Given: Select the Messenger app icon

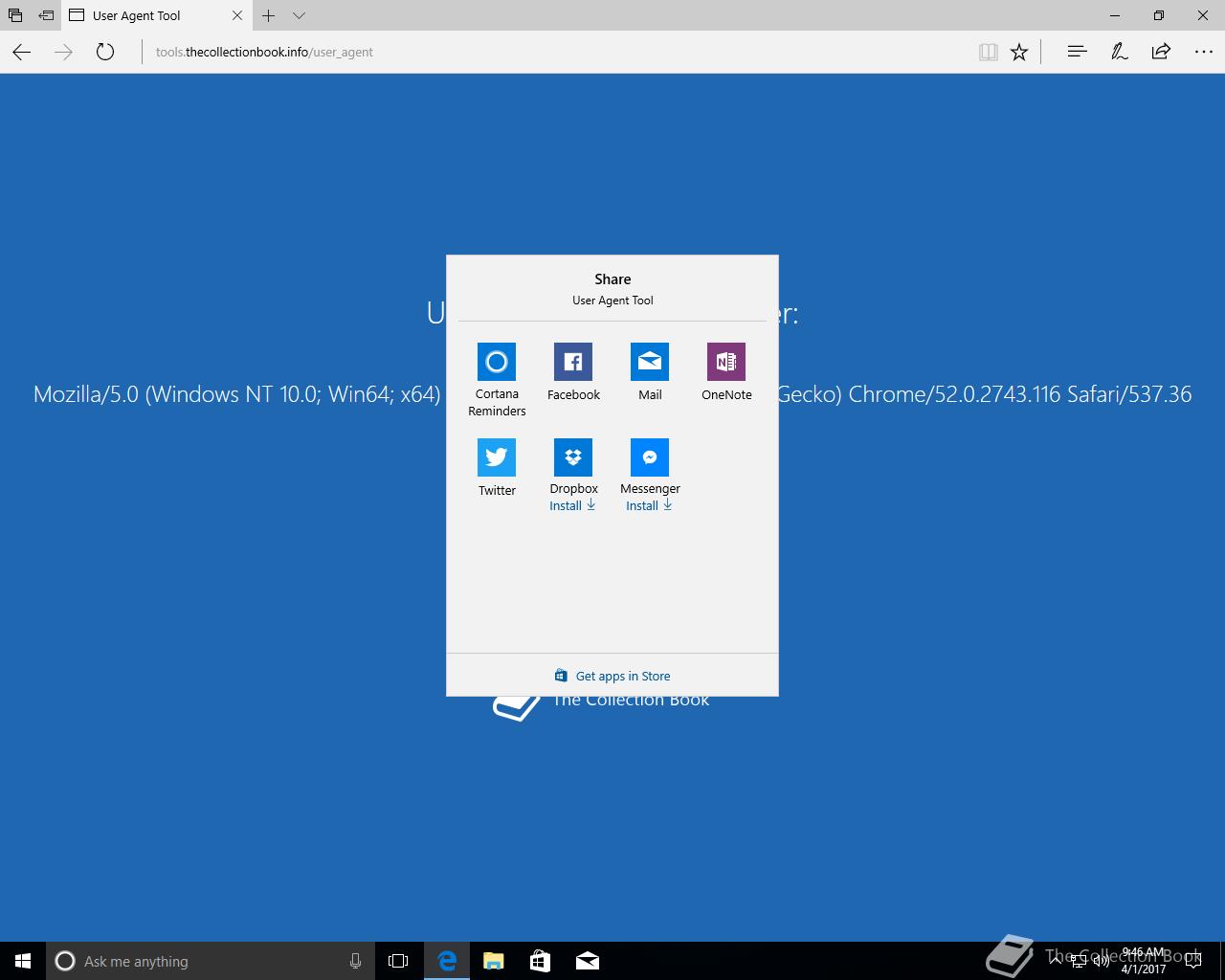Looking at the screenshot, I should pos(650,457).
